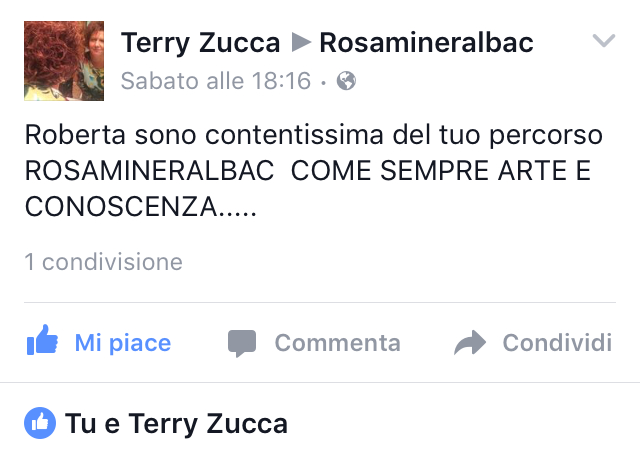
Task: Click the arrow between Terry Zucca and Rosamineralbac
Action: 302,42
